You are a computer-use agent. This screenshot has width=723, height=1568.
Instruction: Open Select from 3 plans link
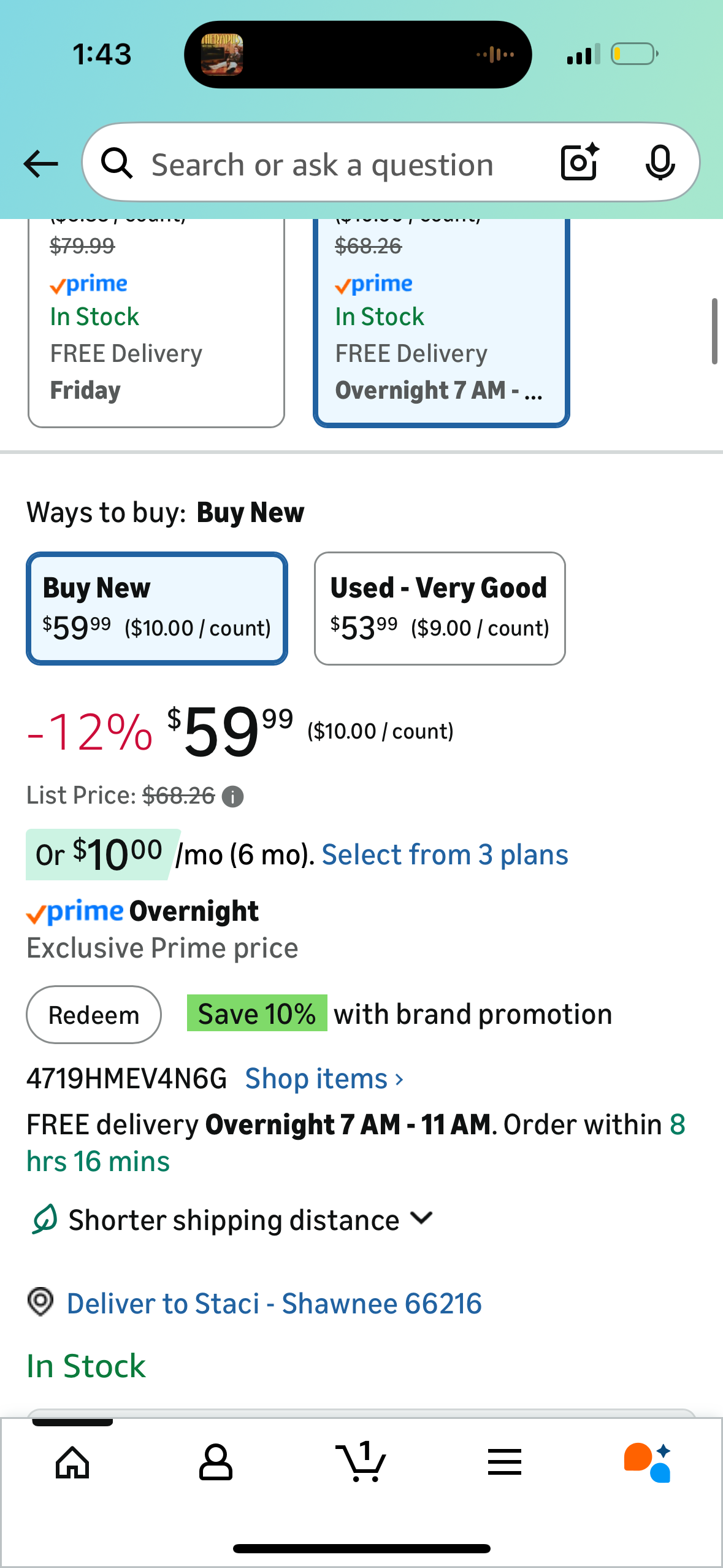[445, 855]
